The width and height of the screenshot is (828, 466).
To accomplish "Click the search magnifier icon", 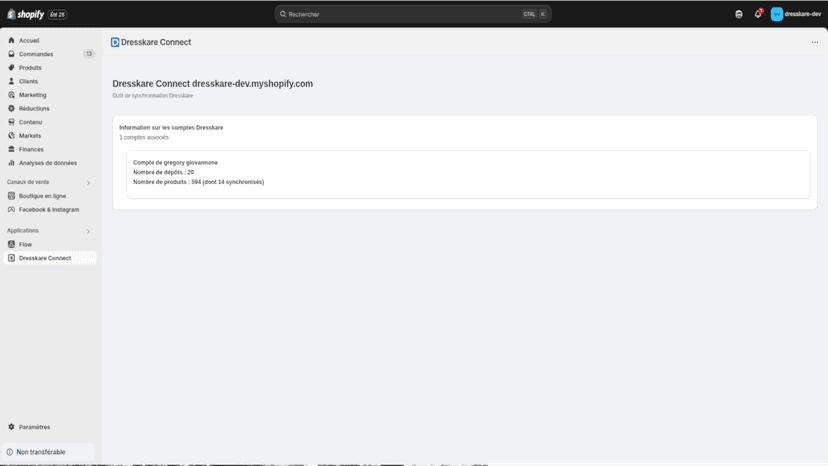I will (x=283, y=14).
